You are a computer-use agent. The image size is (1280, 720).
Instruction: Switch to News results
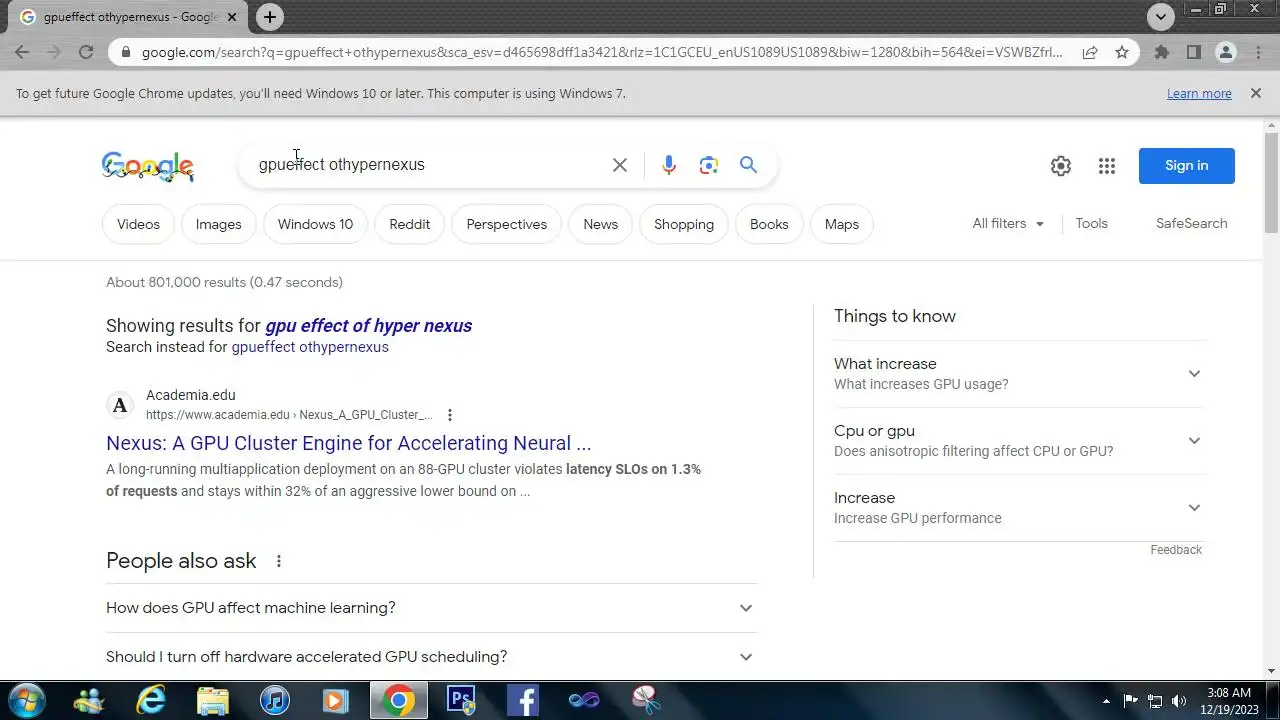[x=600, y=224]
